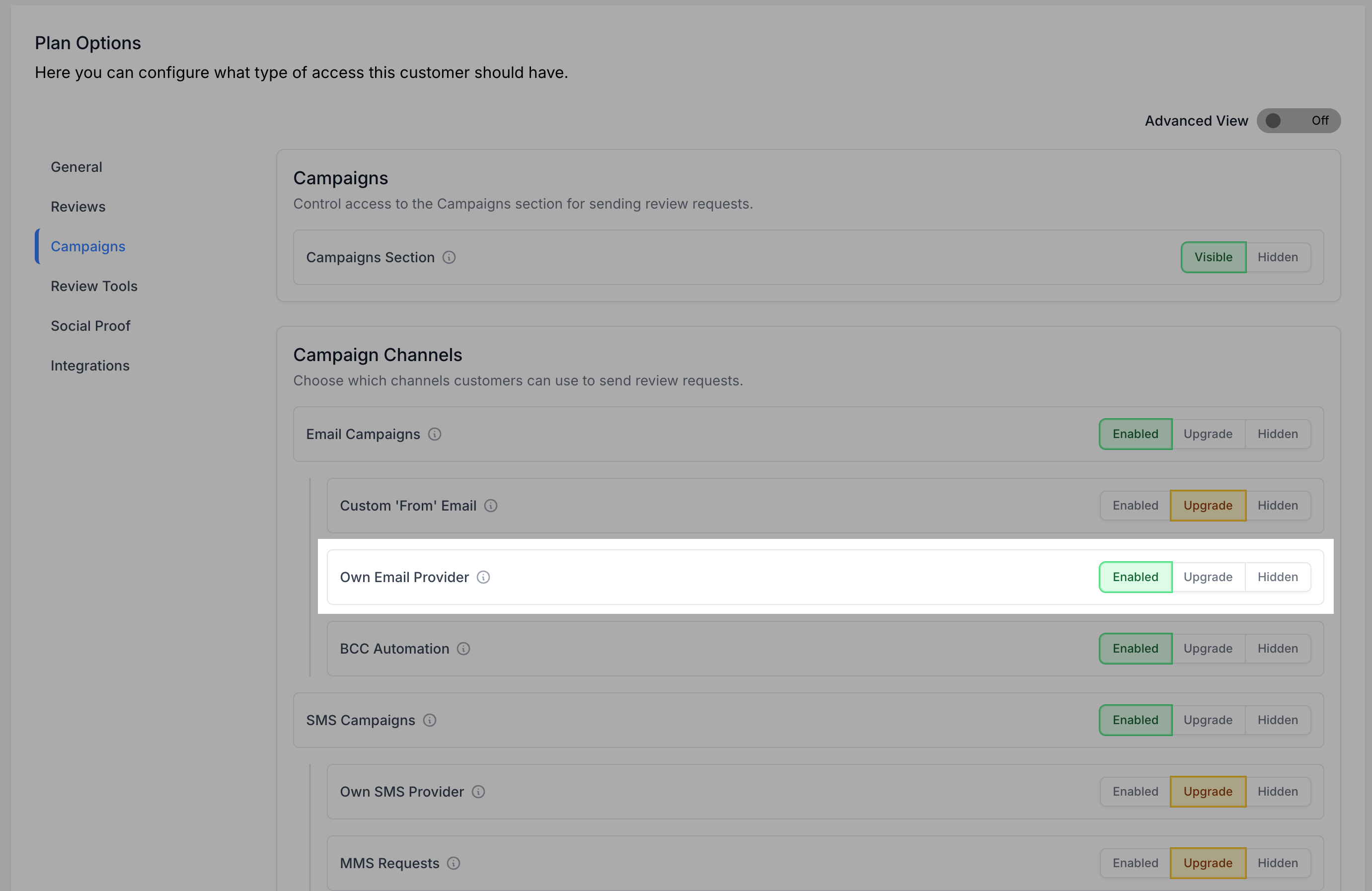
Task: Click info icon beside SMS Campaigns
Action: tap(430, 720)
